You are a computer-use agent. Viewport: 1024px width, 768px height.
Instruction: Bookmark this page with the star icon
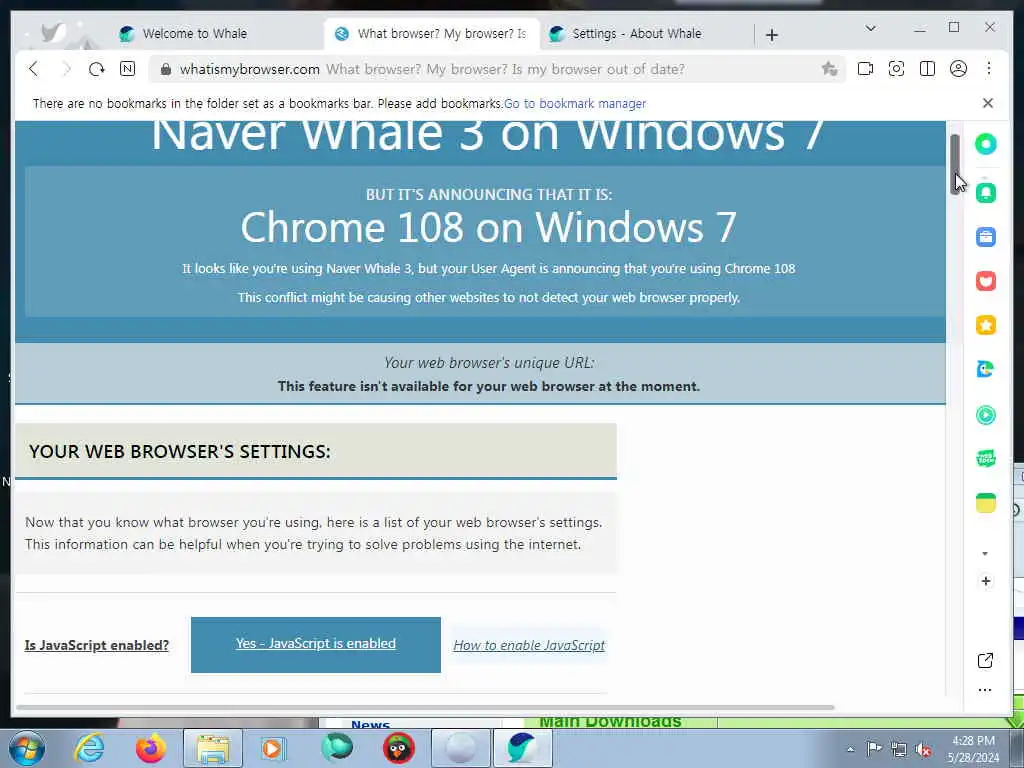pos(829,69)
